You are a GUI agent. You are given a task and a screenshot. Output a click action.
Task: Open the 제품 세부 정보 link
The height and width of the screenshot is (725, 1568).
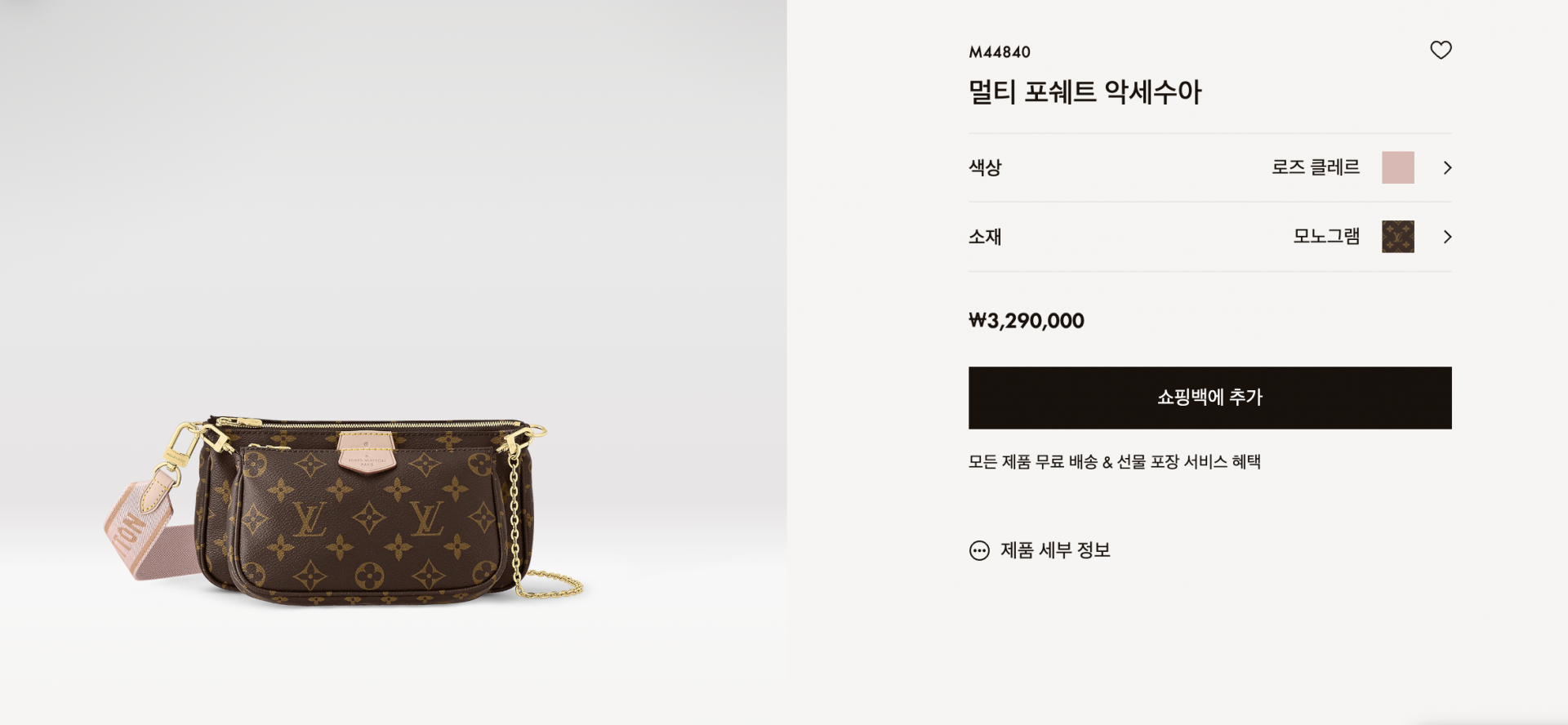coord(1055,550)
